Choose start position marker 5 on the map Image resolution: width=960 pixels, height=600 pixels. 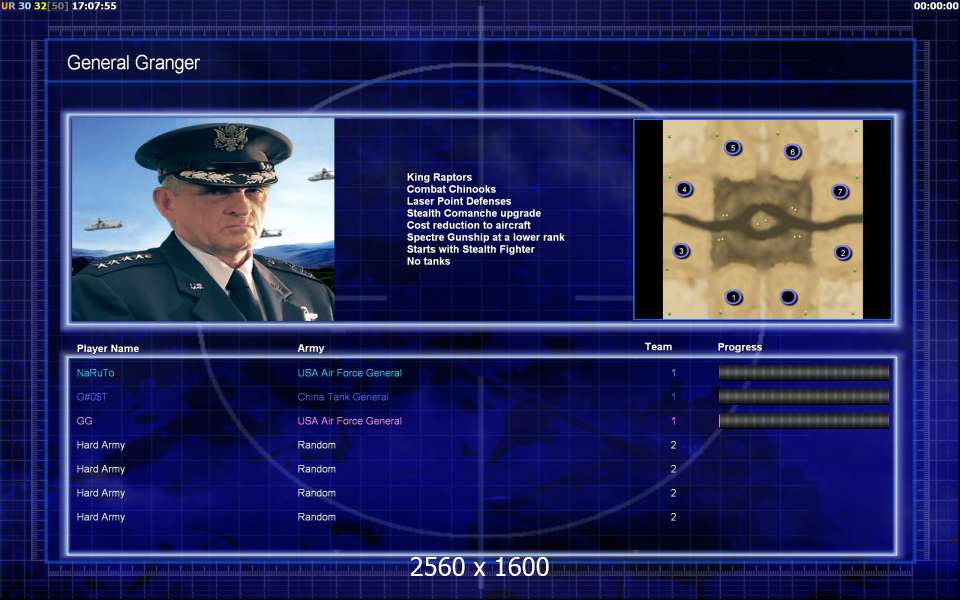click(732, 148)
